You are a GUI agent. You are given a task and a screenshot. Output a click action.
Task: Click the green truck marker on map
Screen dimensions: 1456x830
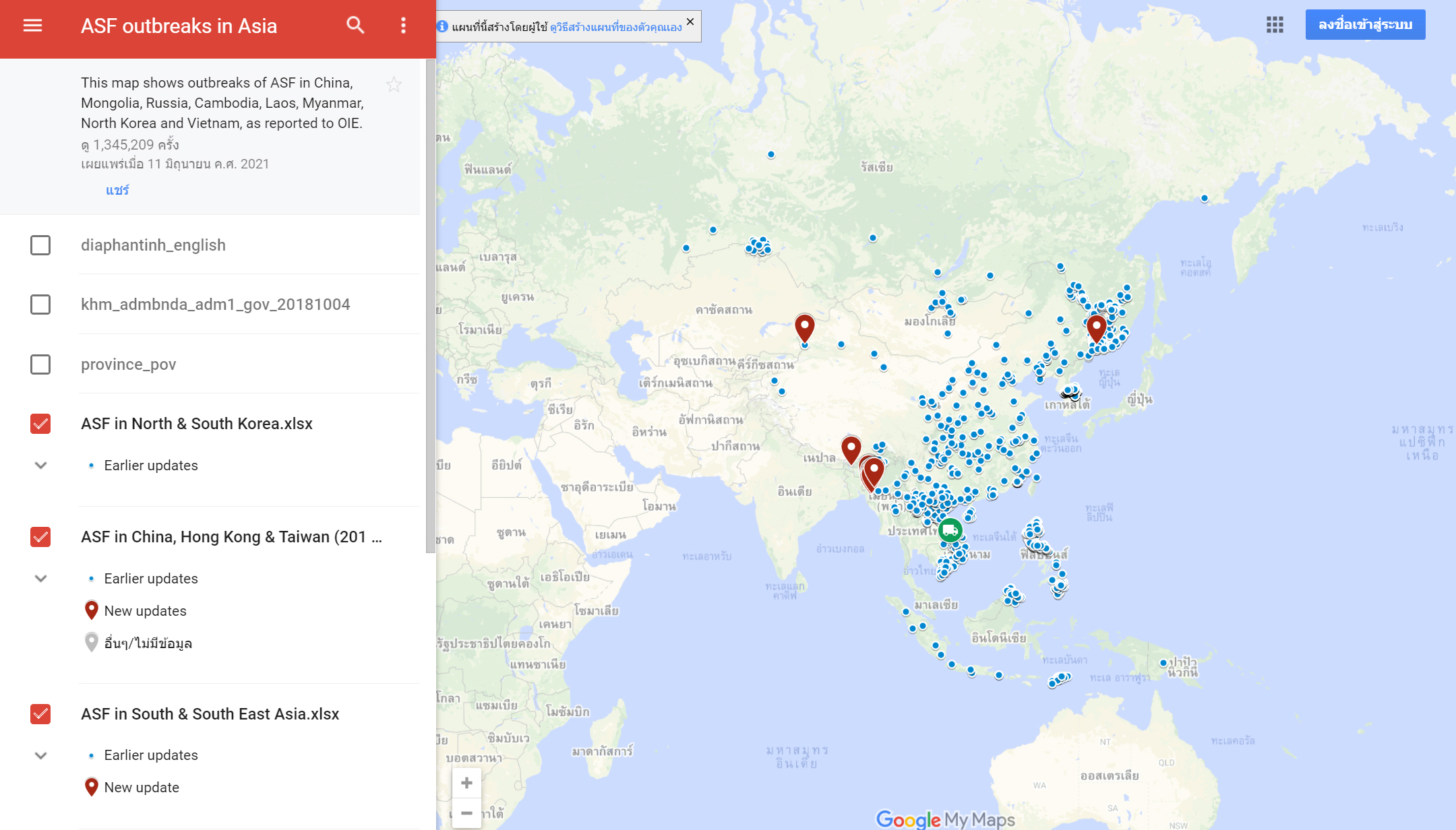[x=950, y=531]
